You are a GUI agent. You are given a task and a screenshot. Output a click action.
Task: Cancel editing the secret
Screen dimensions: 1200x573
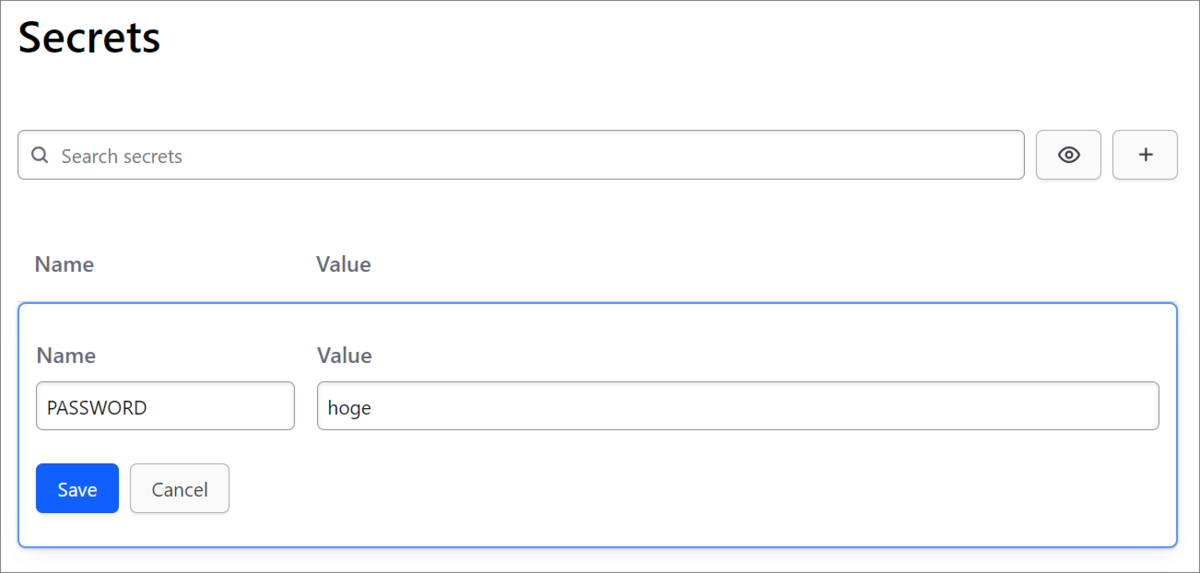(x=180, y=488)
